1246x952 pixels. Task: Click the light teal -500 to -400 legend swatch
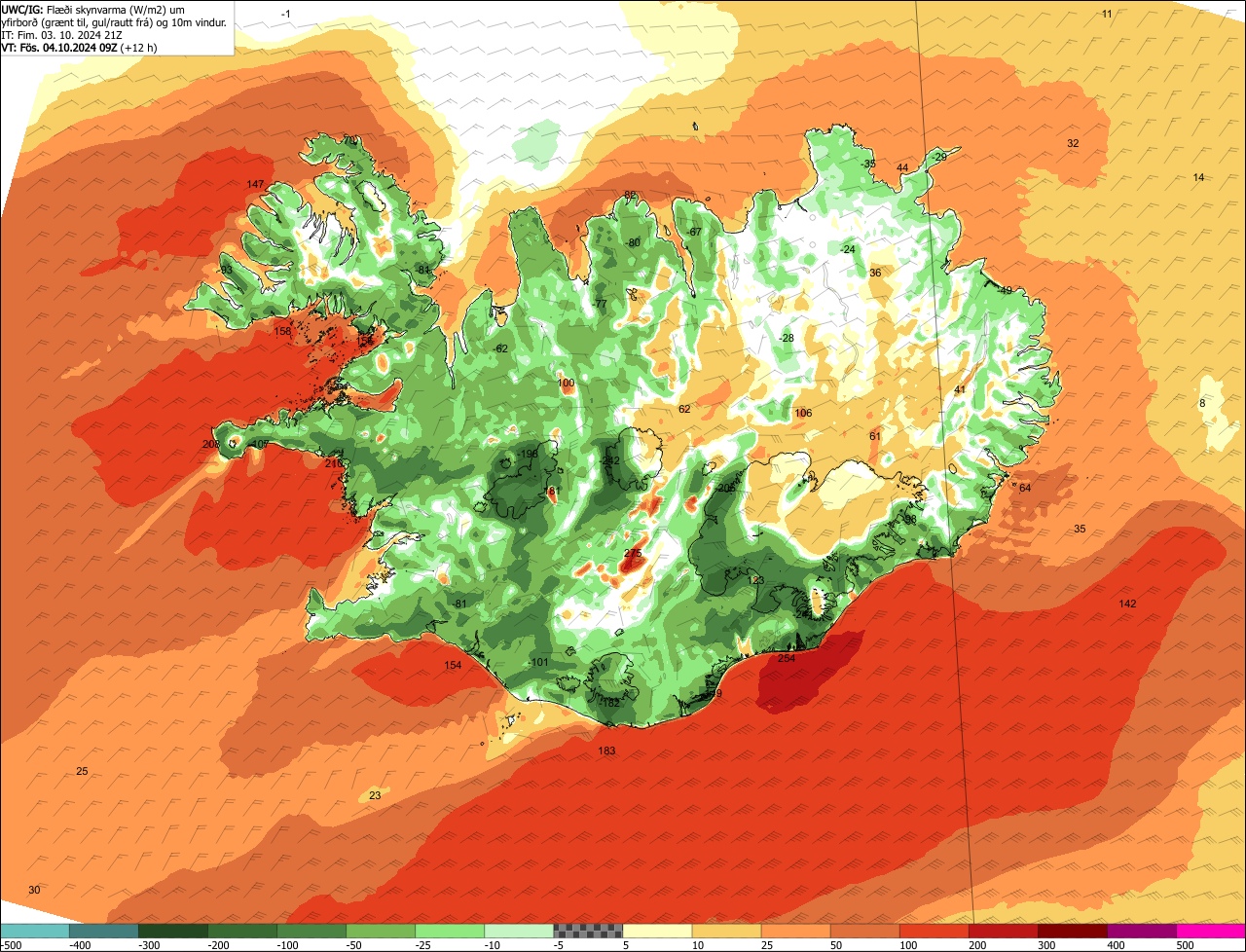pos(35,931)
